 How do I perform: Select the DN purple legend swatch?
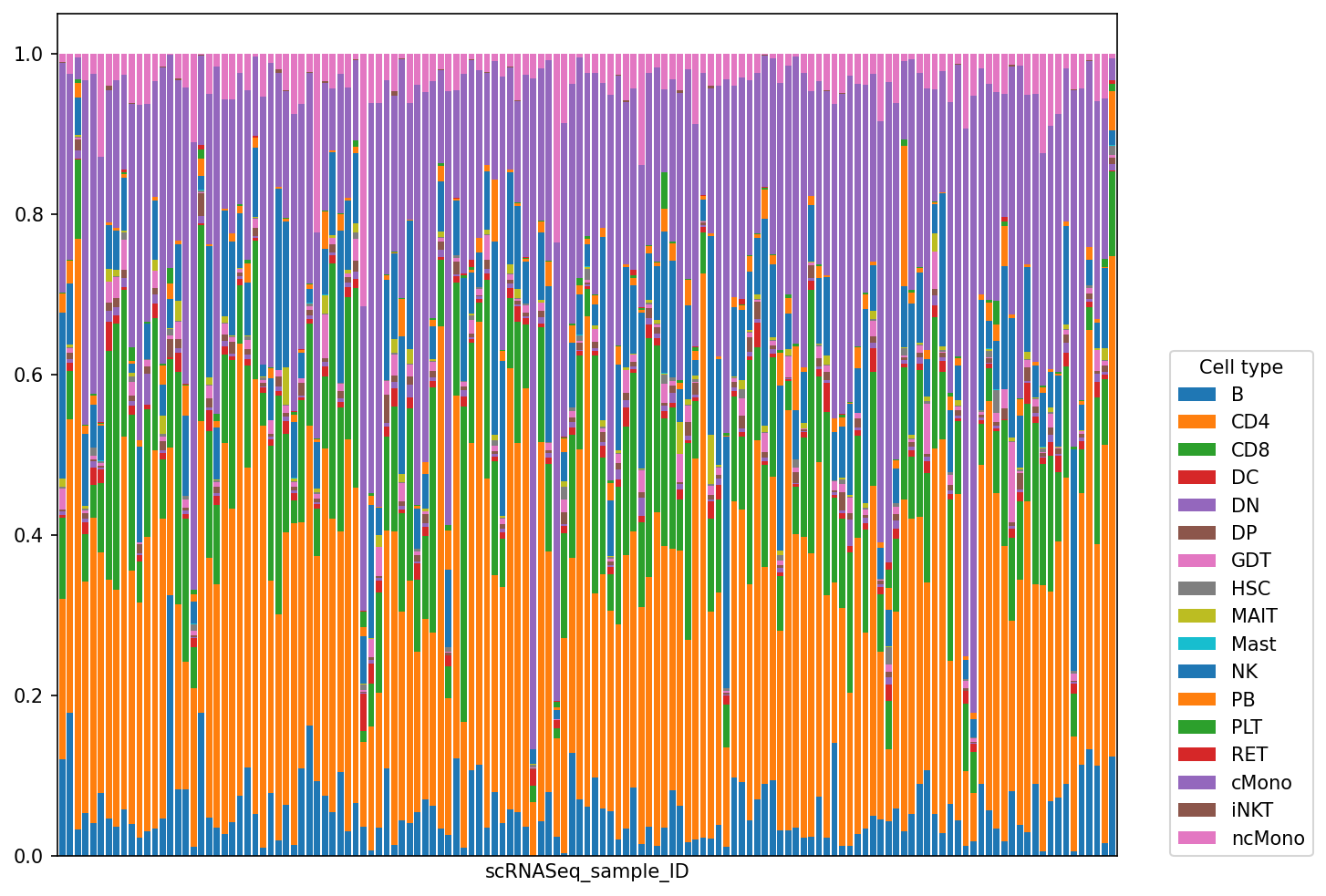coord(1197,505)
